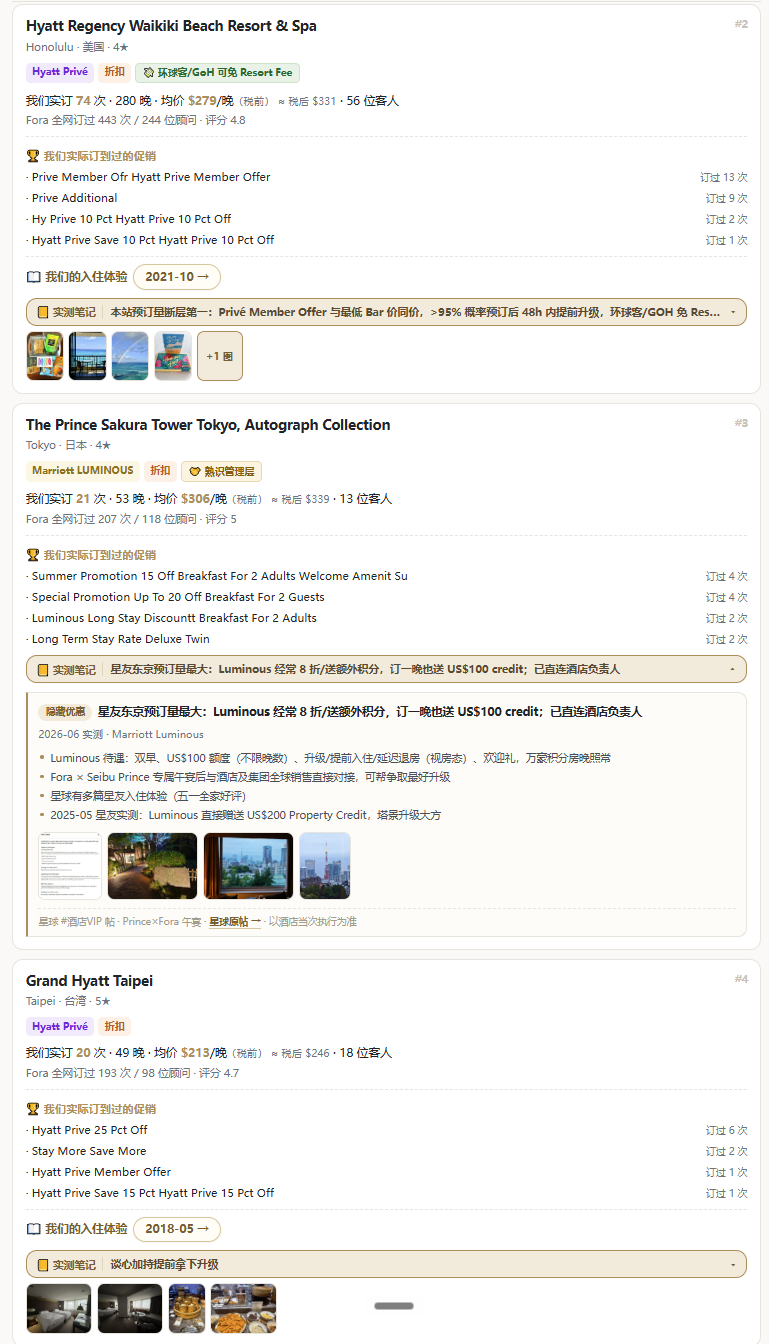
Task: Select the Prive Member Ofr Hyatt Prive Member Offer row
Action: coord(386,177)
